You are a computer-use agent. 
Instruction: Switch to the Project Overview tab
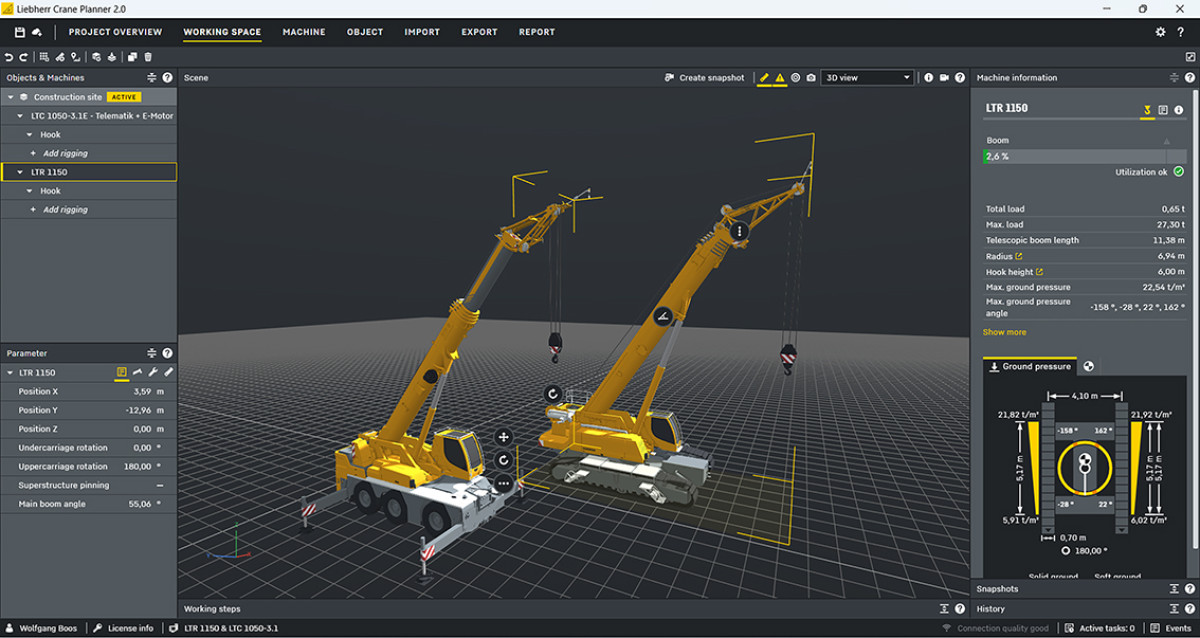(115, 32)
